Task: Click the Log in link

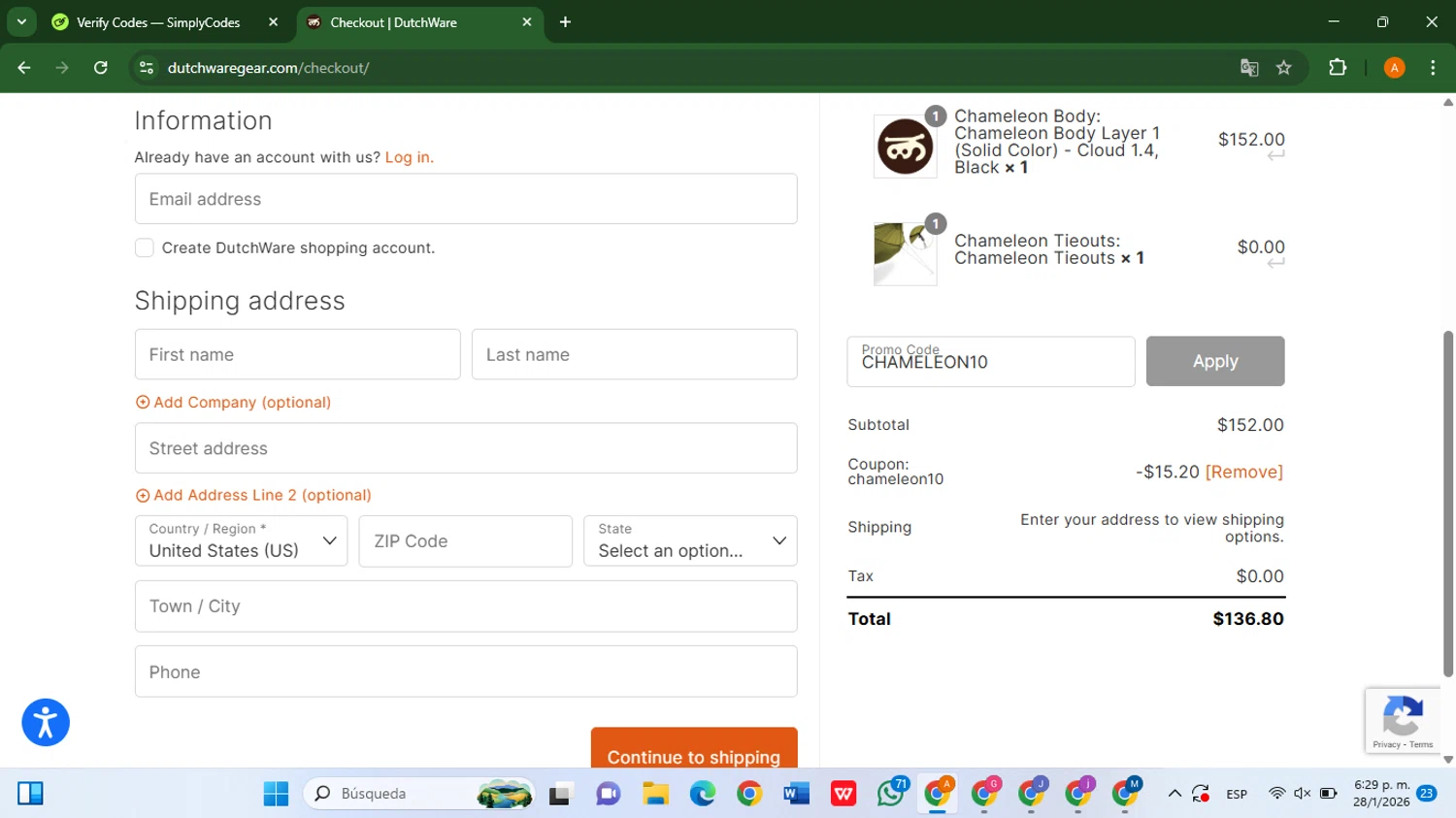Action: (410, 157)
